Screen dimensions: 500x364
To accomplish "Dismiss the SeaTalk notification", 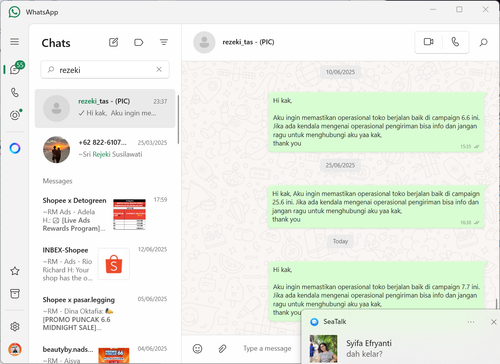I will (494, 322).
